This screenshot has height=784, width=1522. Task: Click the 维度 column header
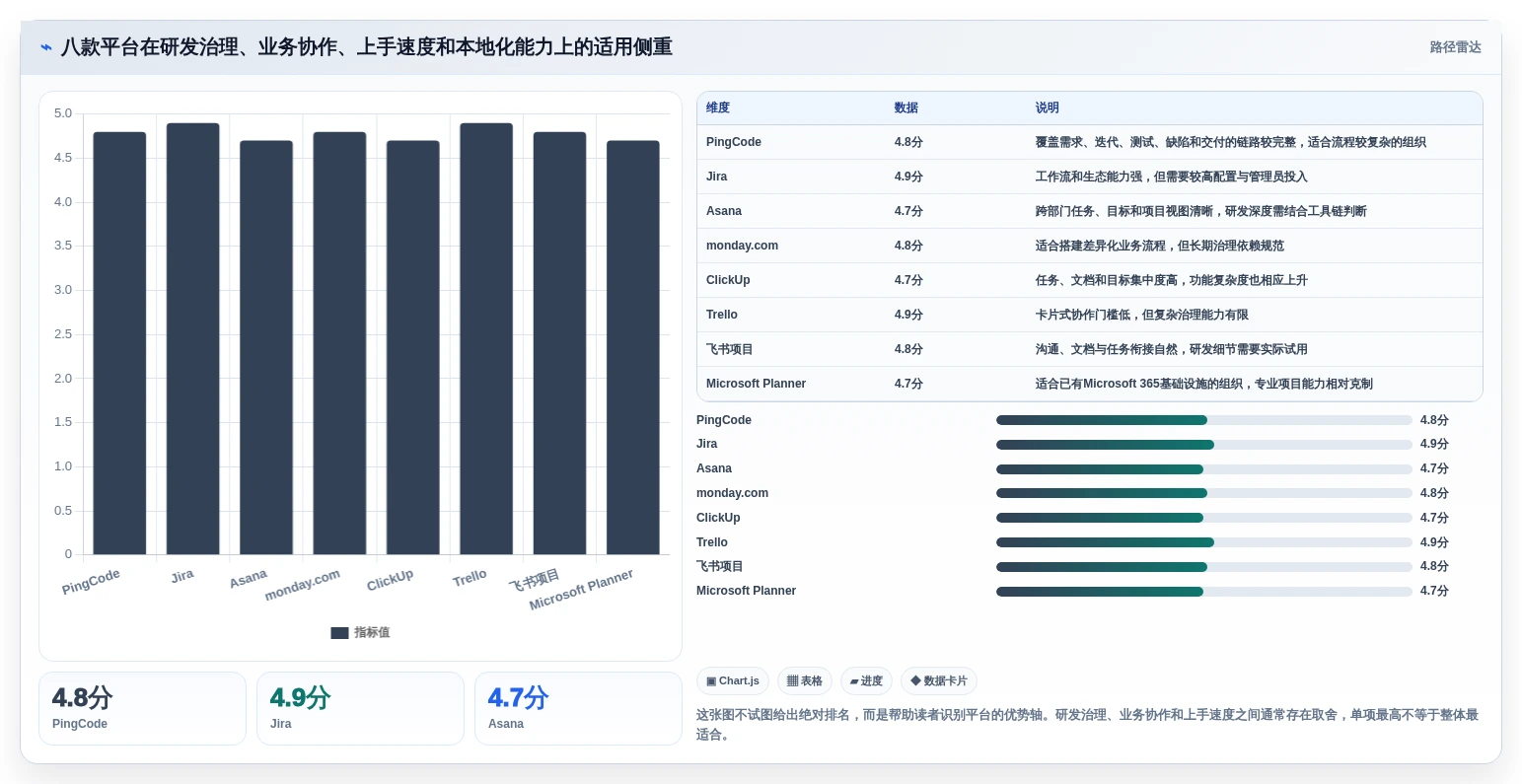718,108
